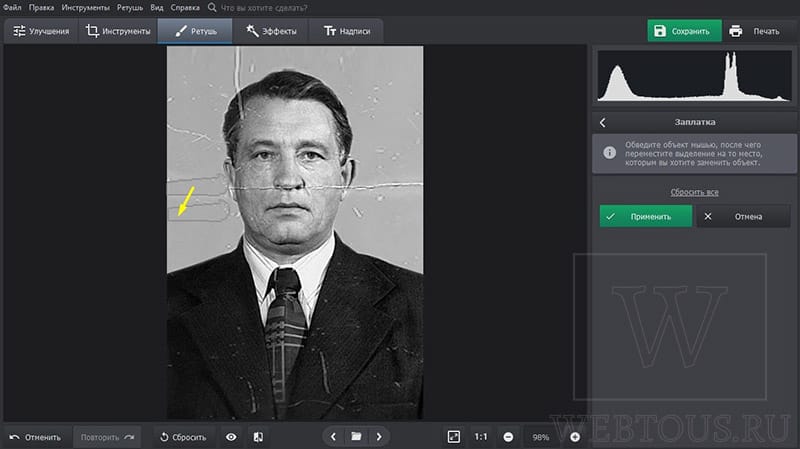
Task: Click the green Применить button
Action: point(645,216)
